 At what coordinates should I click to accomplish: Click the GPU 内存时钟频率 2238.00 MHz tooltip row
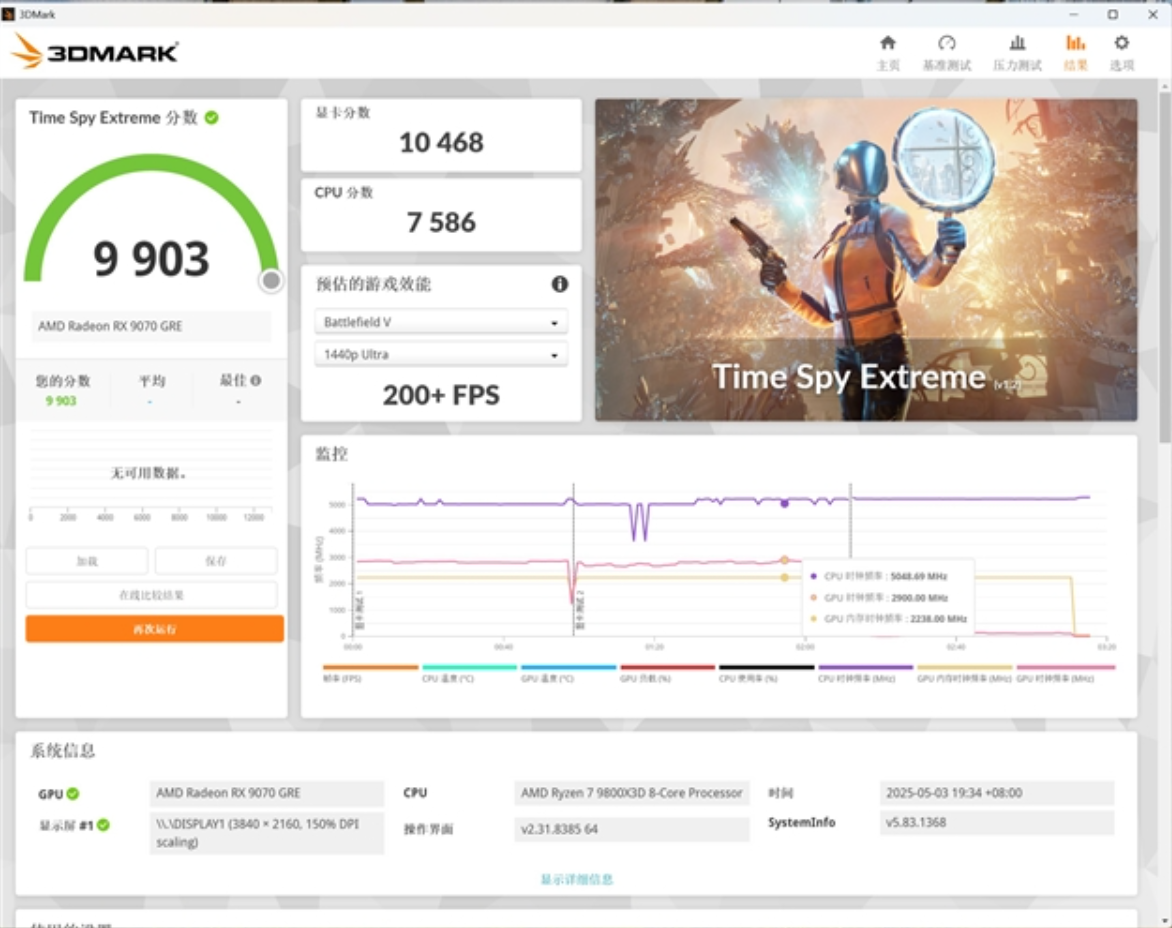coord(888,619)
